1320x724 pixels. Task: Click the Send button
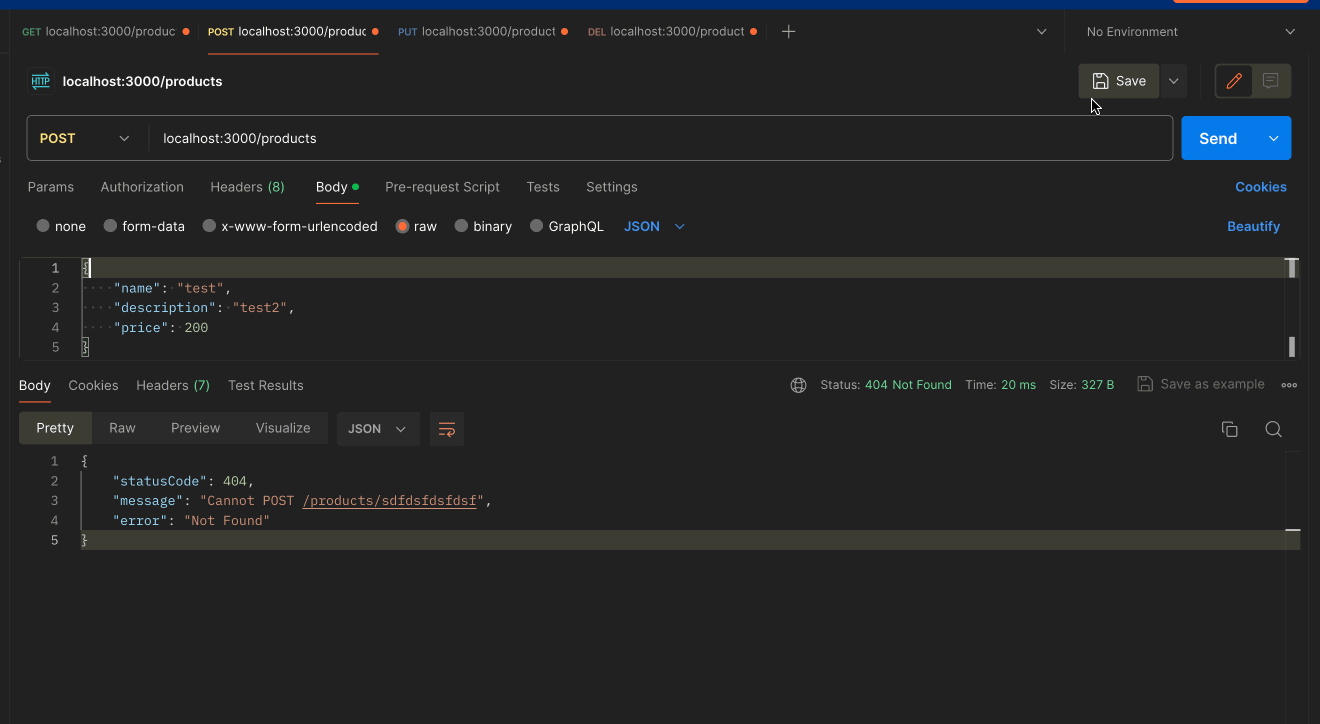(1218, 137)
